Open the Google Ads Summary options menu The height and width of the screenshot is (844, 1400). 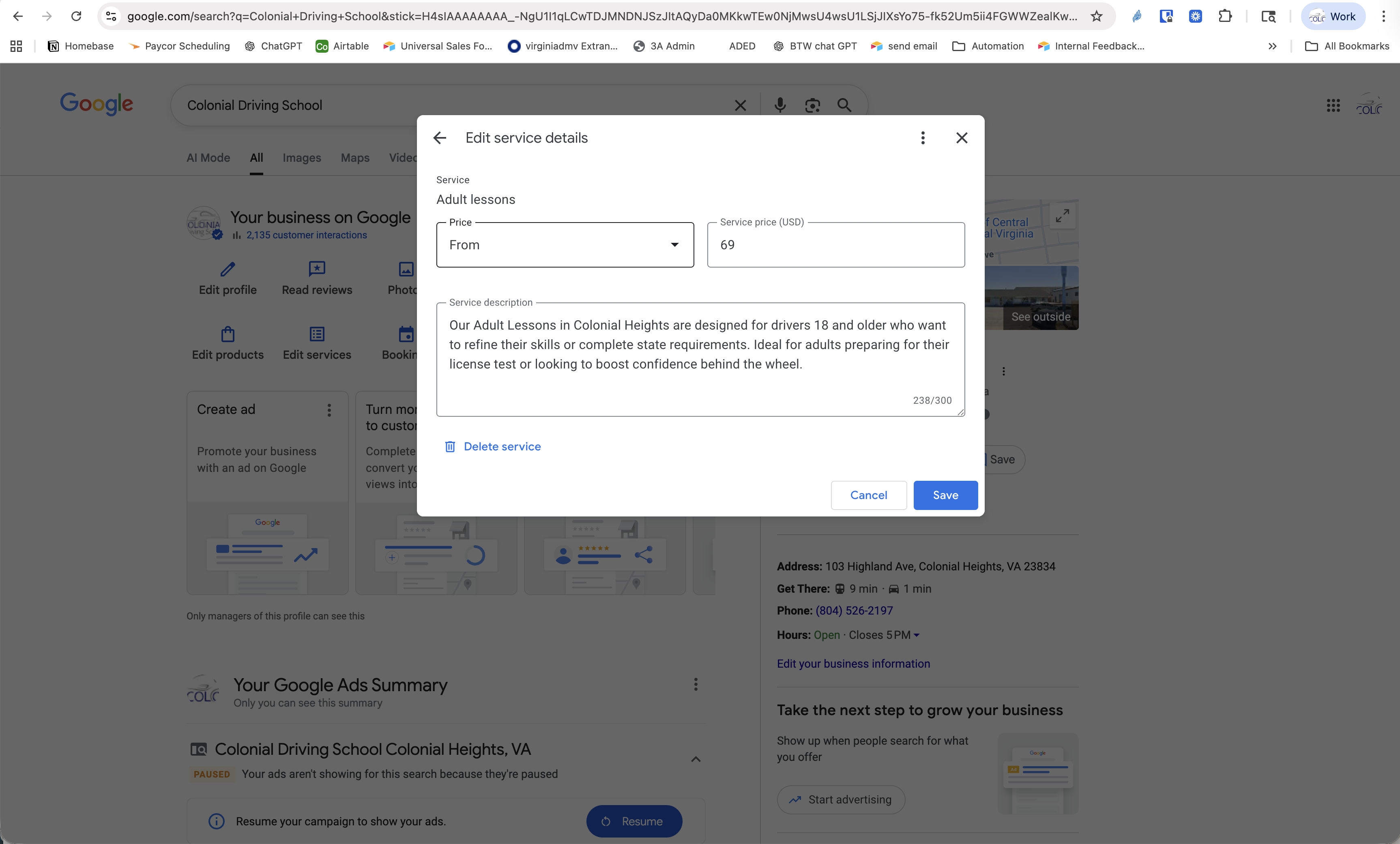696,684
